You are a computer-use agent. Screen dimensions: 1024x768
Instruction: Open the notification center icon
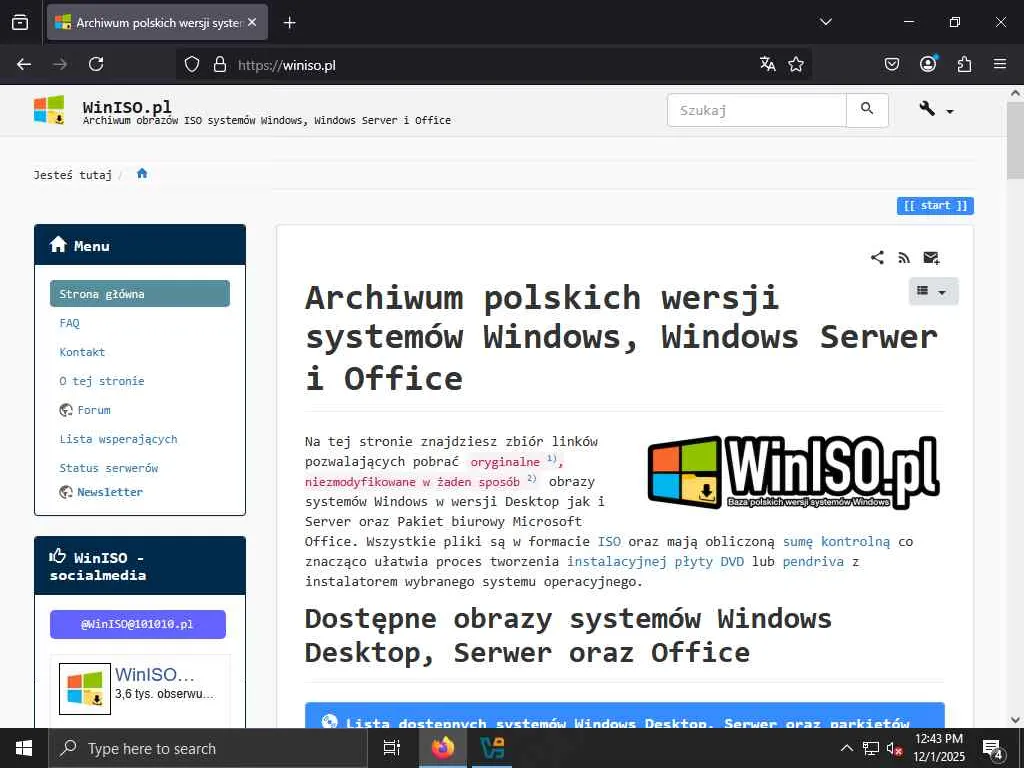993,750
